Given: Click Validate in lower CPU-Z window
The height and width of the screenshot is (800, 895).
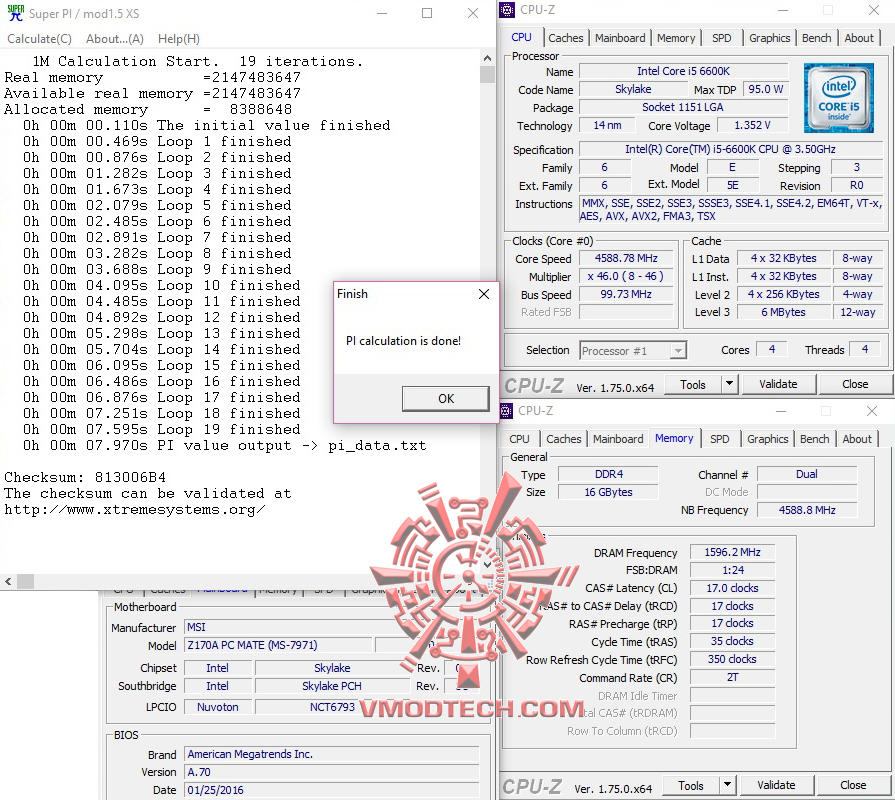Looking at the screenshot, I should click(776, 786).
